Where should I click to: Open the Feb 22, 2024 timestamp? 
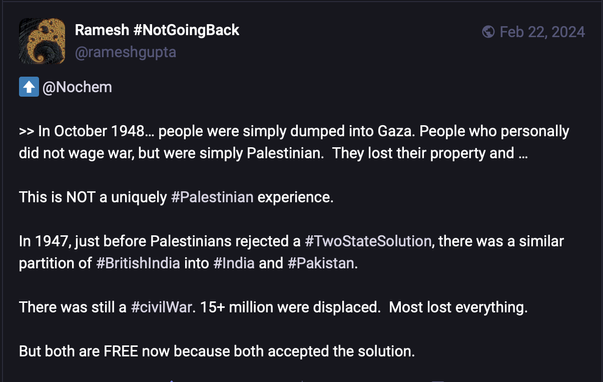pyautogui.click(x=542, y=32)
